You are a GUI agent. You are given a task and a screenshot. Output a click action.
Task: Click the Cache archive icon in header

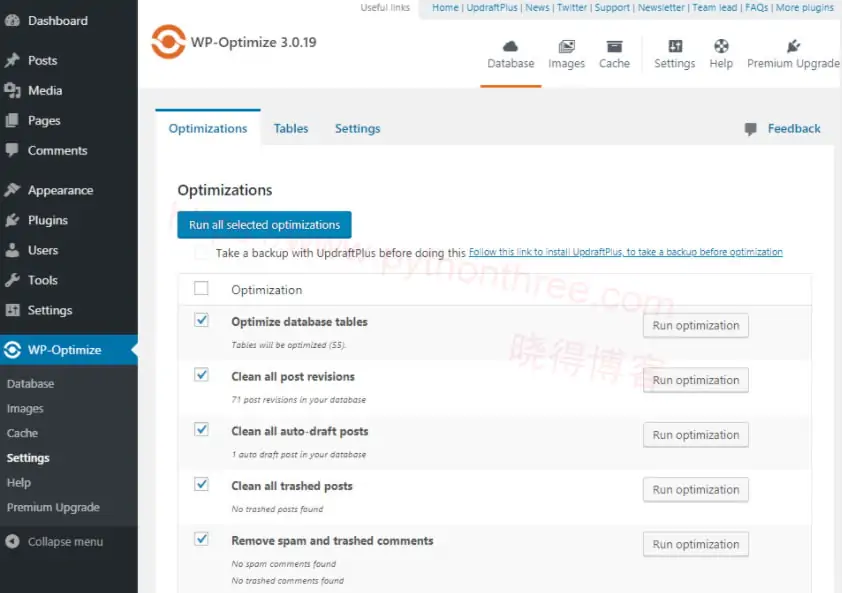pos(614,47)
